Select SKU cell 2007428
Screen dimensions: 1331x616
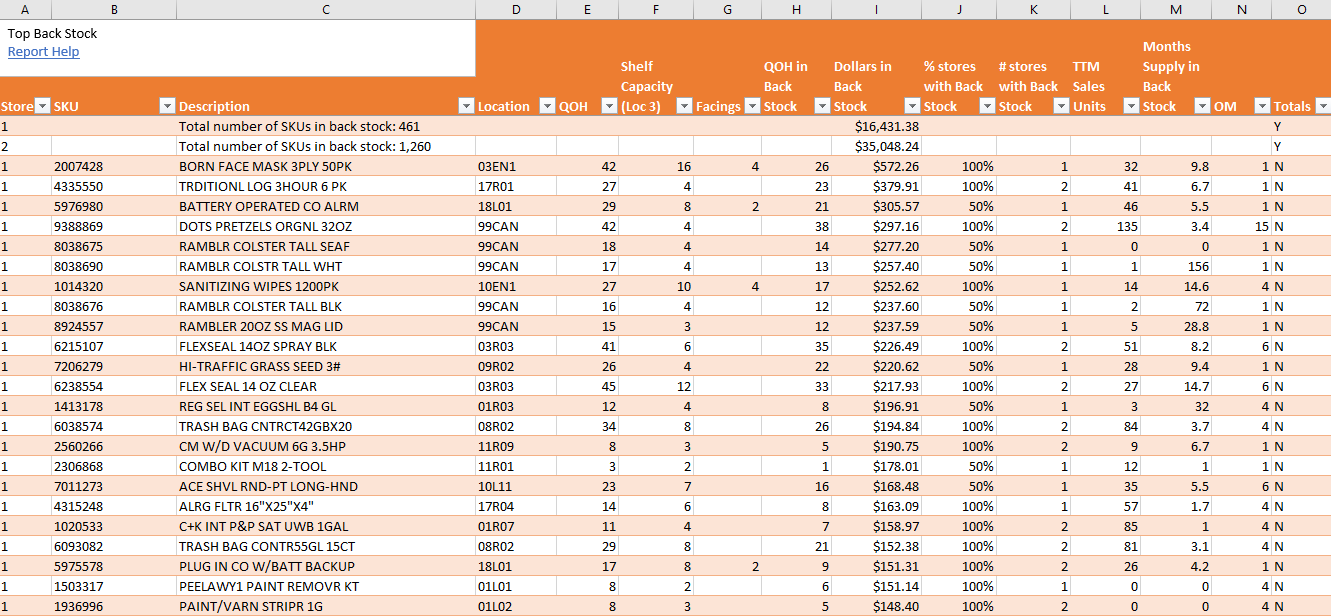coord(114,166)
